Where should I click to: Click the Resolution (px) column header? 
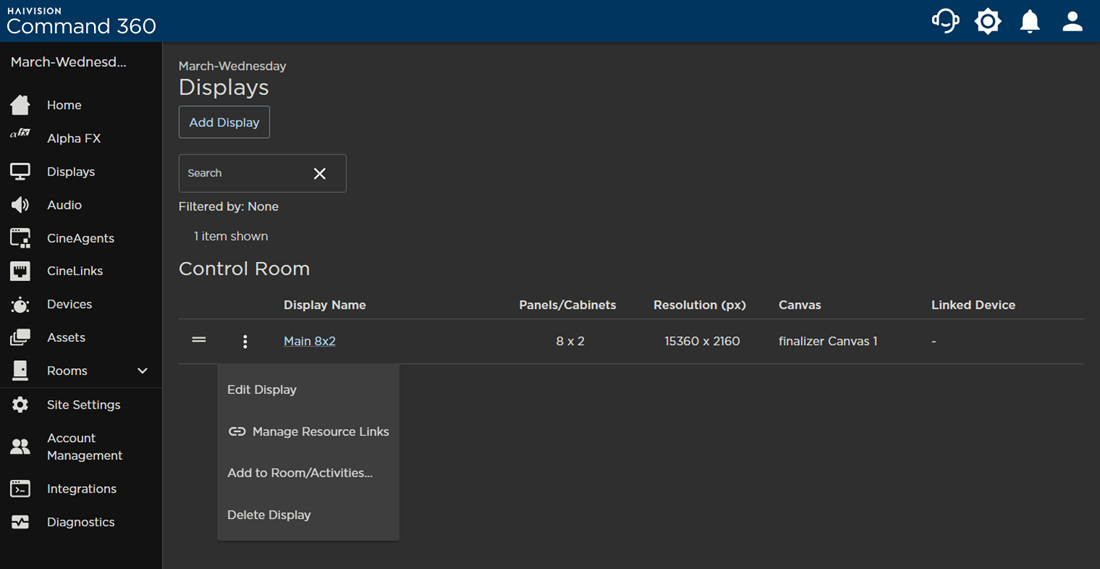coord(699,305)
